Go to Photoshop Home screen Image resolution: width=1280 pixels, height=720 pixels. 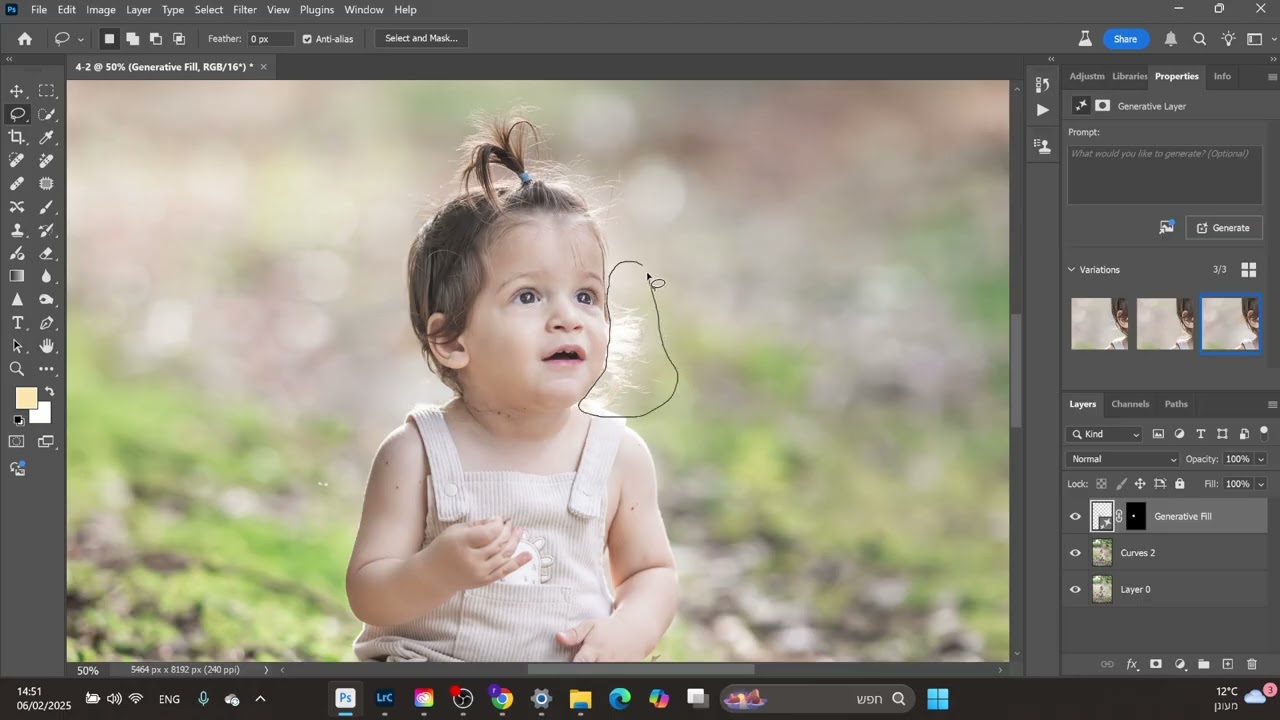click(x=25, y=39)
